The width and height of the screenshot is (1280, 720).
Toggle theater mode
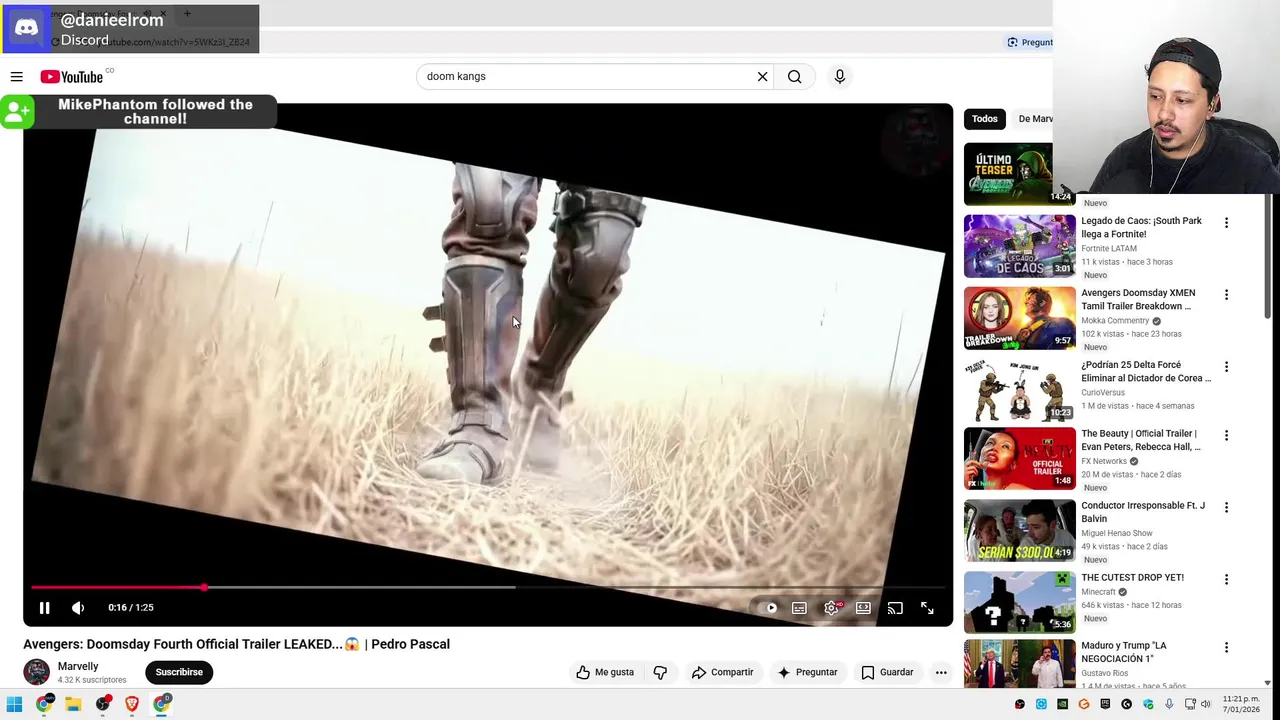tap(863, 608)
